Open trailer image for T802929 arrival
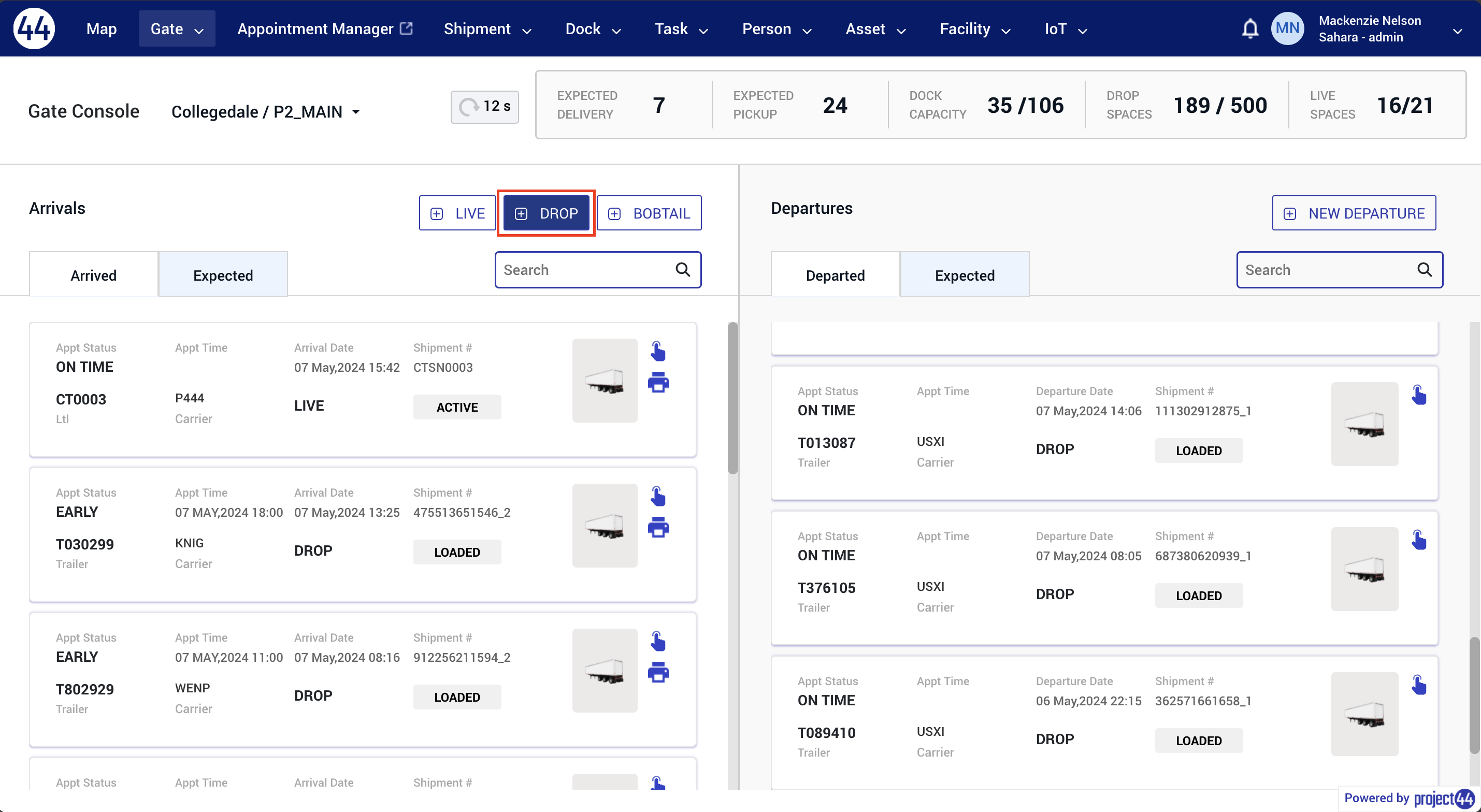 605,670
